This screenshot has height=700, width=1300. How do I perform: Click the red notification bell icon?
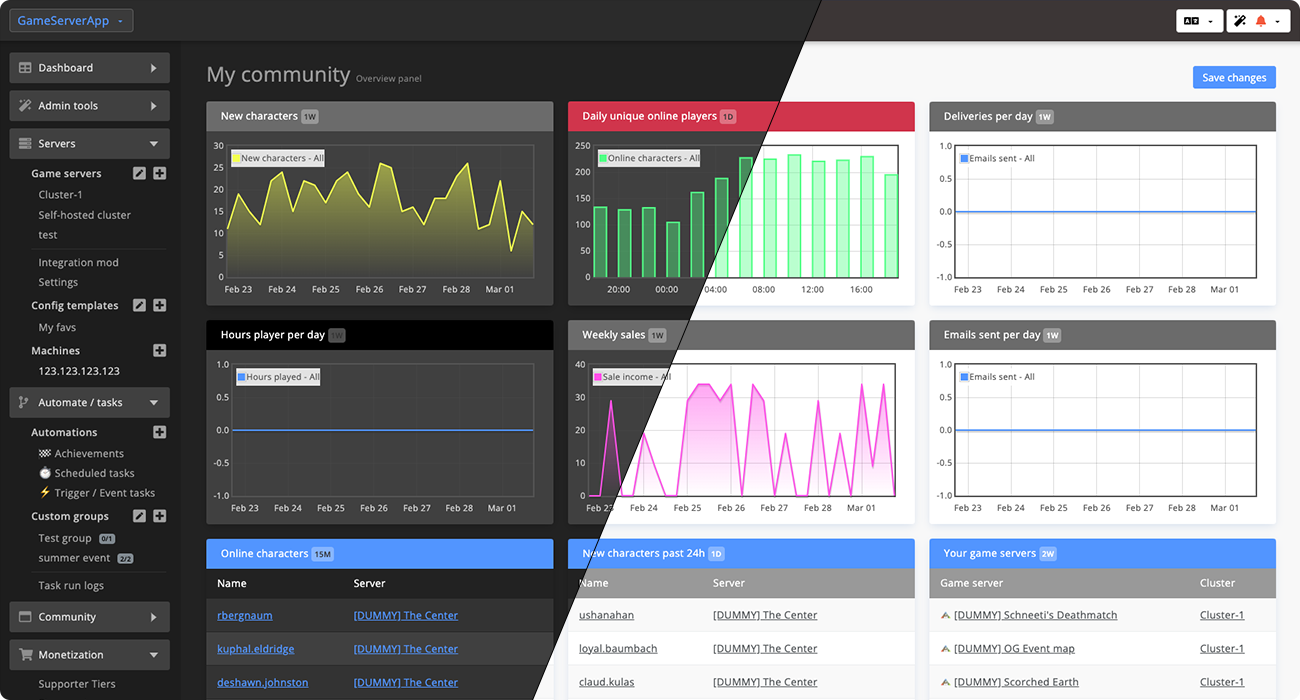point(1260,20)
